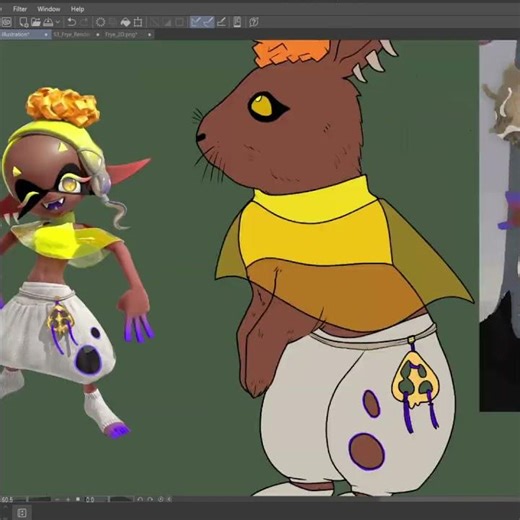Redo the undone action

(x=84, y=22)
